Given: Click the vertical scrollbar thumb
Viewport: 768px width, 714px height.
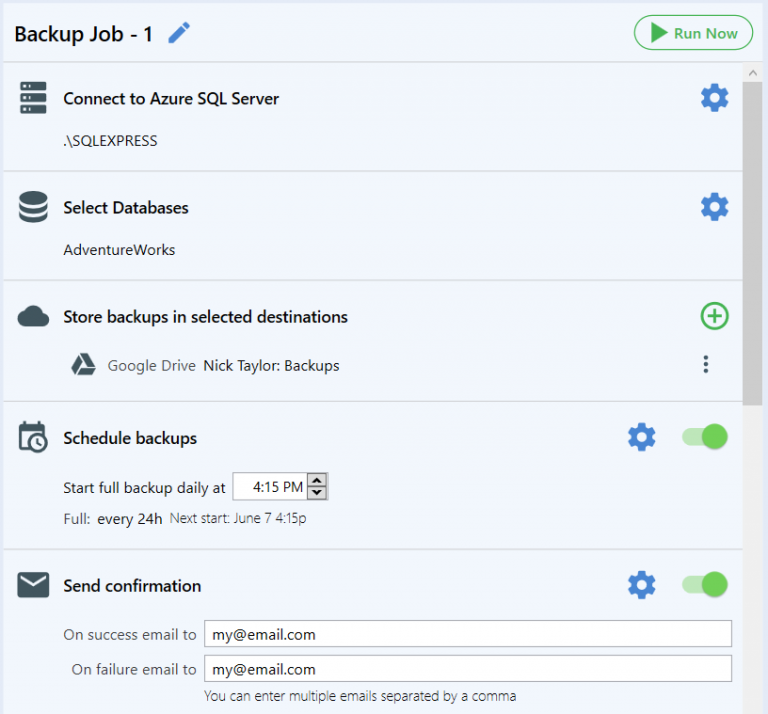Looking at the screenshot, I should coord(752,243).
